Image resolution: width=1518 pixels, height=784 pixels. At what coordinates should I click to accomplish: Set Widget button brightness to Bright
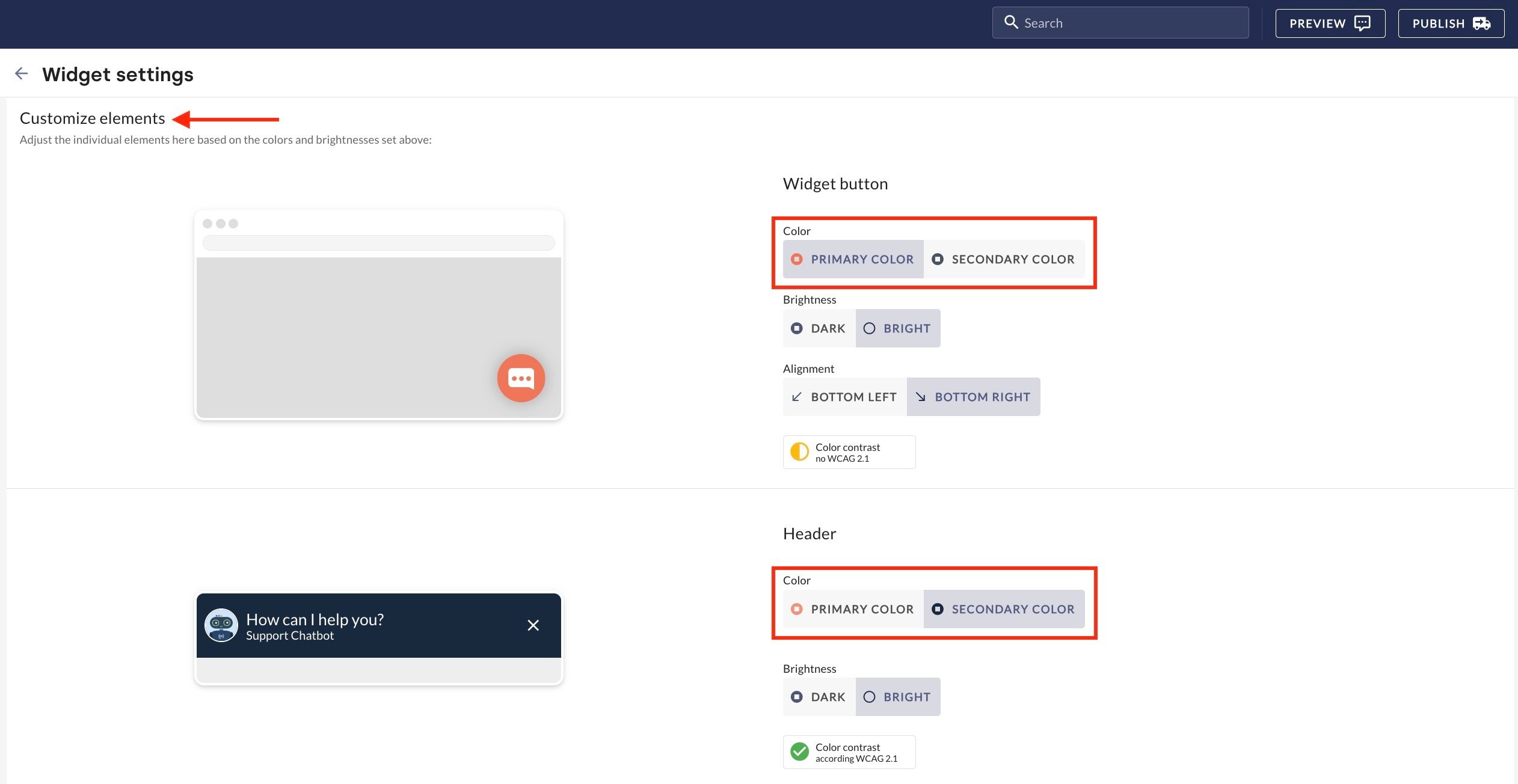click(x=897, y=328)
